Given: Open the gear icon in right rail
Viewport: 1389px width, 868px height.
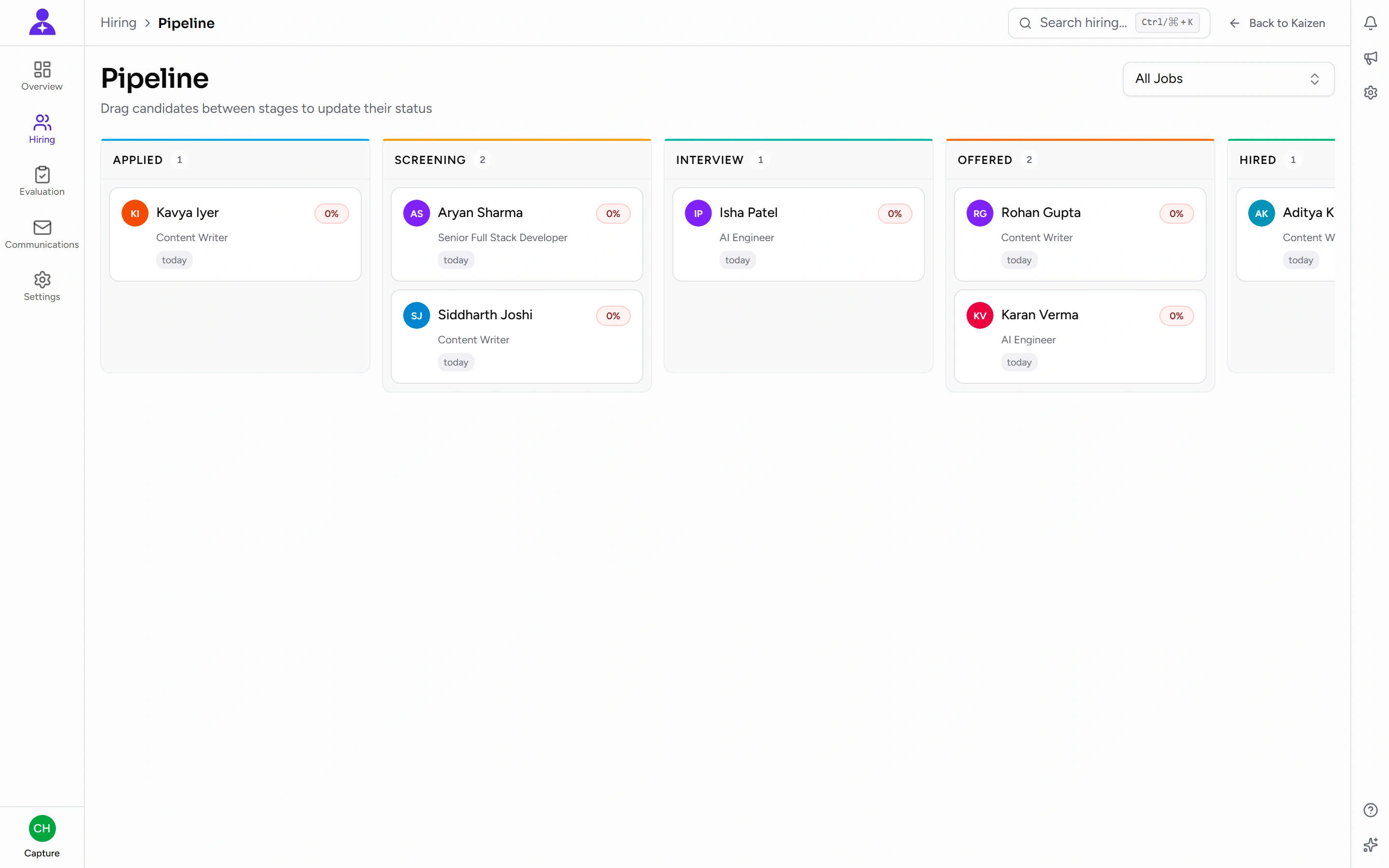Looking at the screenshot, I should click(1370, 93).
